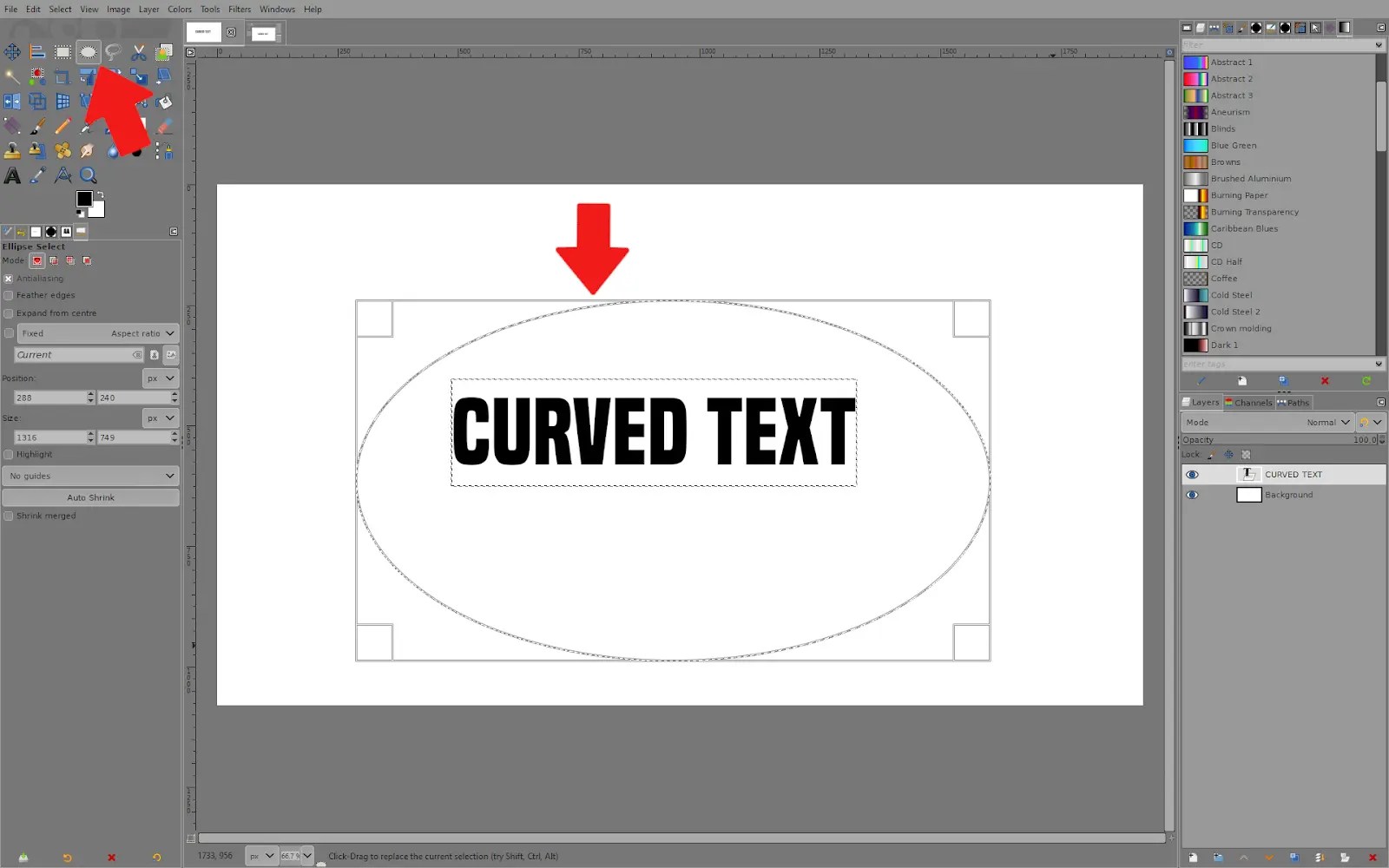Swap foreground and background colors

click(x=102, y=194)
